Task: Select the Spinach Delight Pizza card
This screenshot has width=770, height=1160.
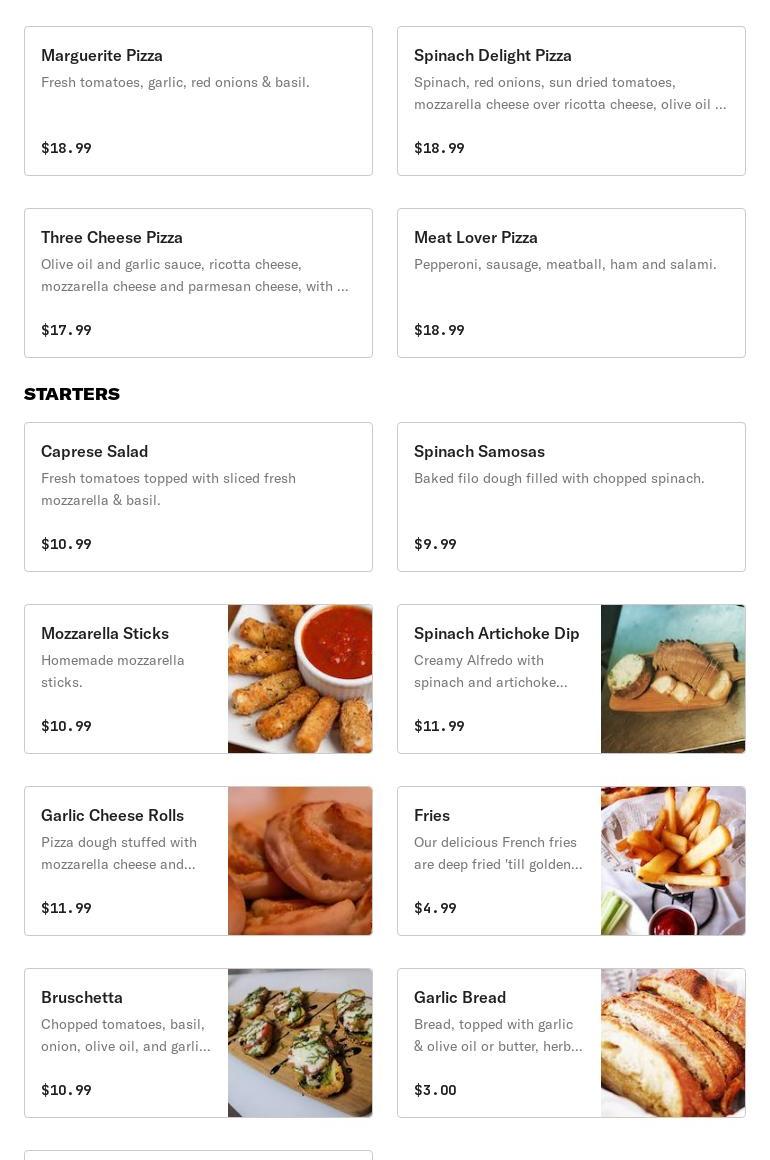Action: 571,101
